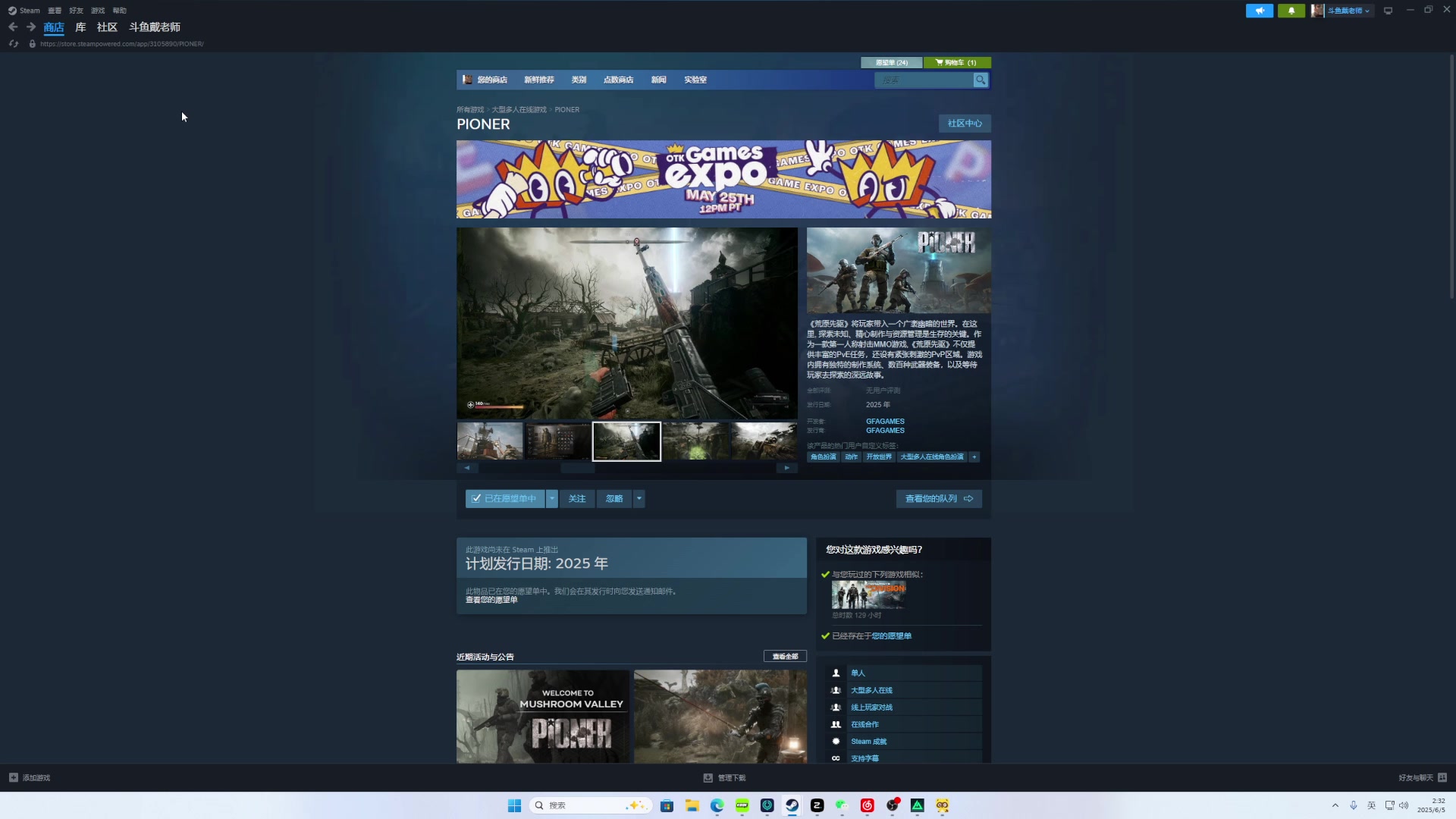Select the inventory screenshot thumbnail

pos(558,441)
